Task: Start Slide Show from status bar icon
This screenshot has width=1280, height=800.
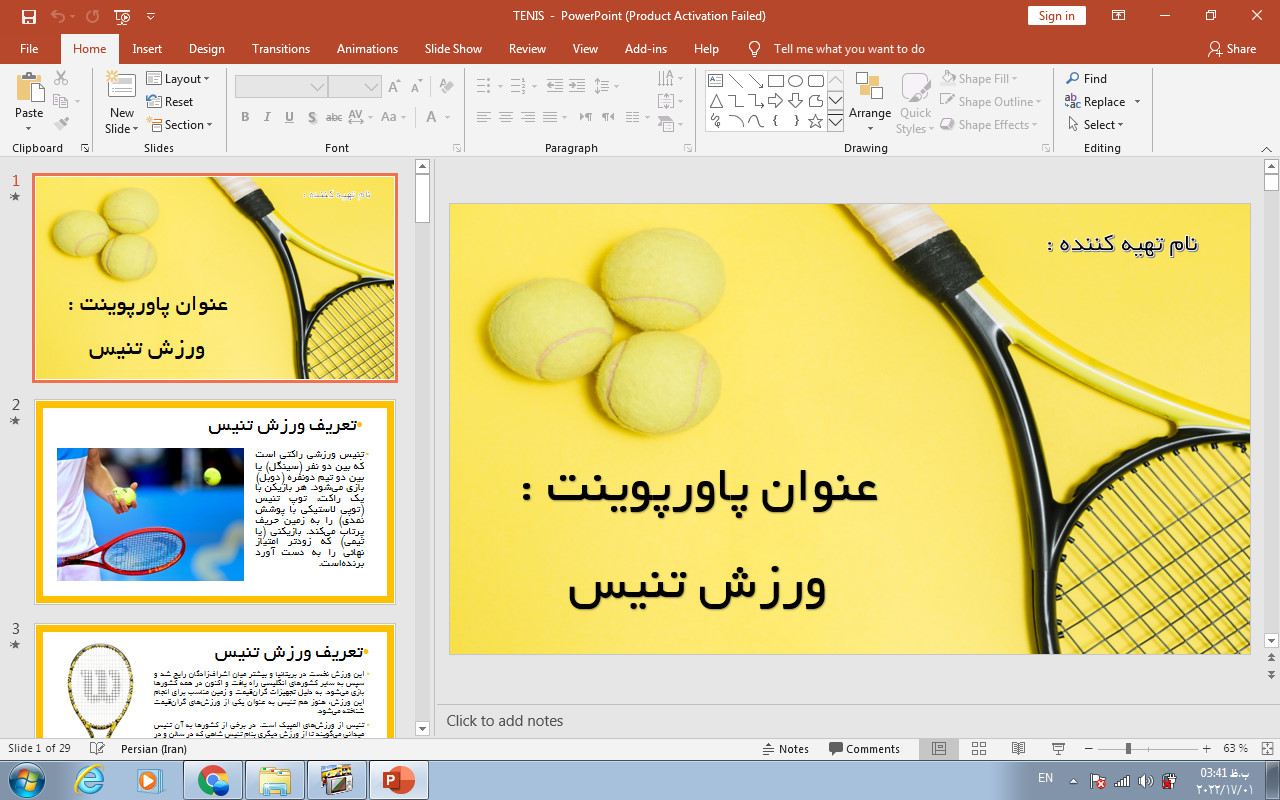Action: coord(1058,749)
